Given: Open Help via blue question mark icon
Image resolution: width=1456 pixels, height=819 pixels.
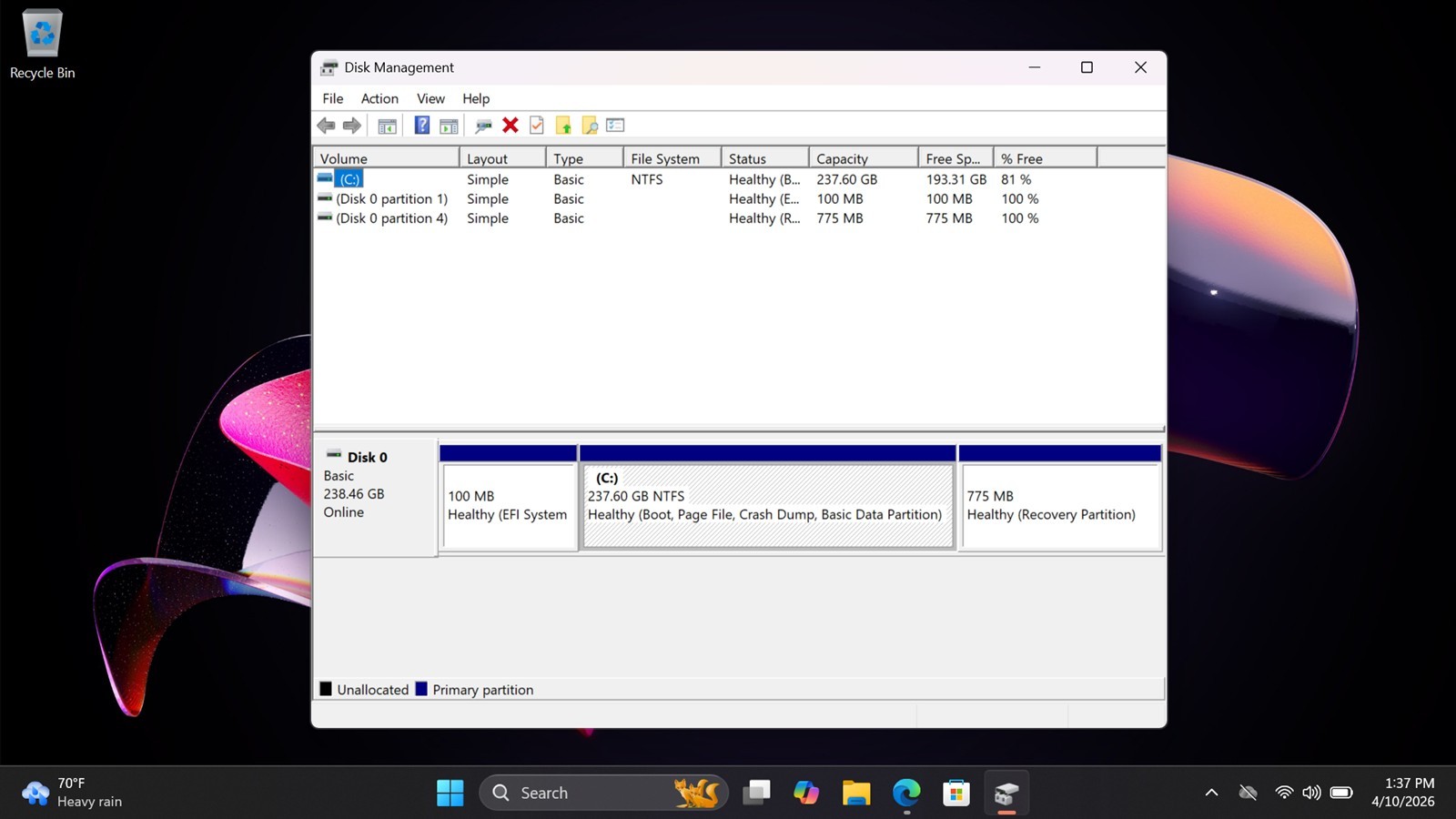Looking at the screenshot, I should [422, 126].
